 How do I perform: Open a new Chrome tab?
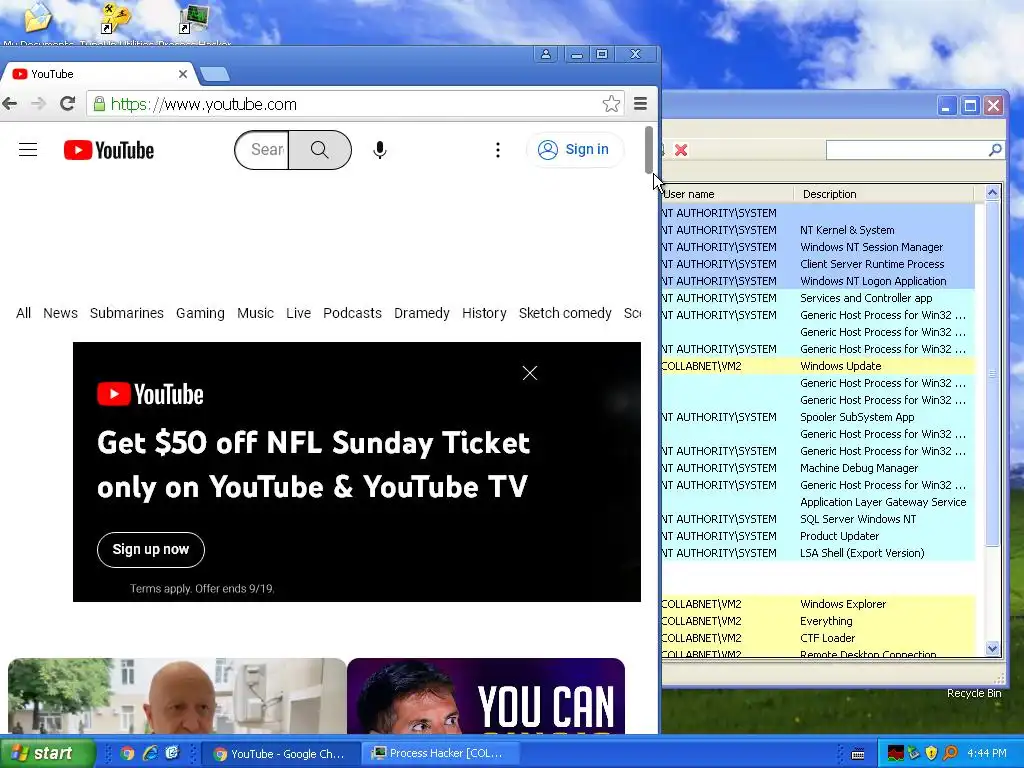215,74
